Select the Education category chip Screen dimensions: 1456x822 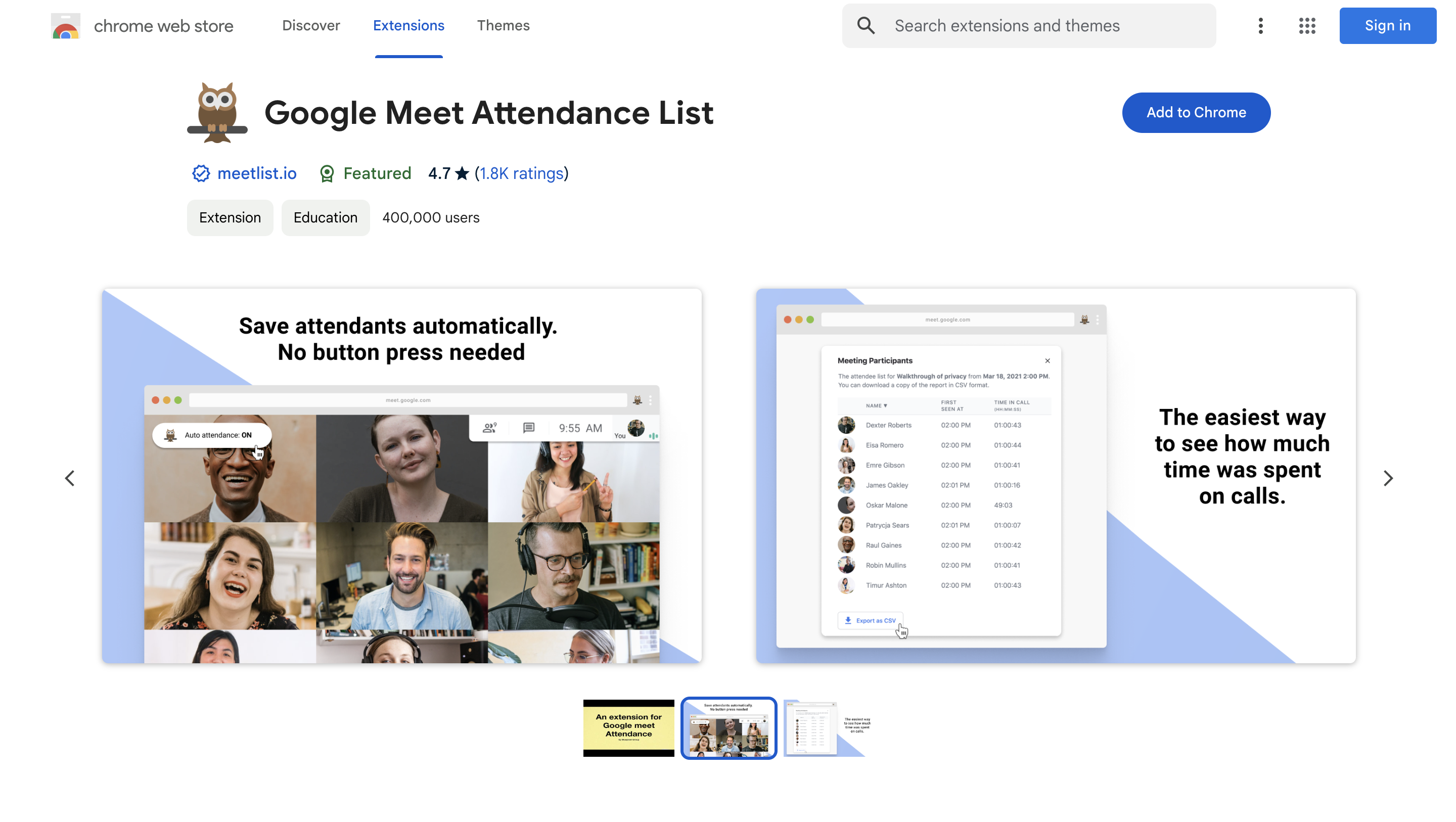pyautogui.click(x=325, y=218)
